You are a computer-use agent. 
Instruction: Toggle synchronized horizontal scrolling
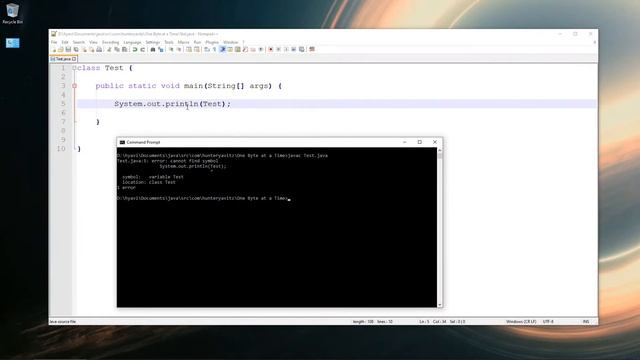coord(197,49)
